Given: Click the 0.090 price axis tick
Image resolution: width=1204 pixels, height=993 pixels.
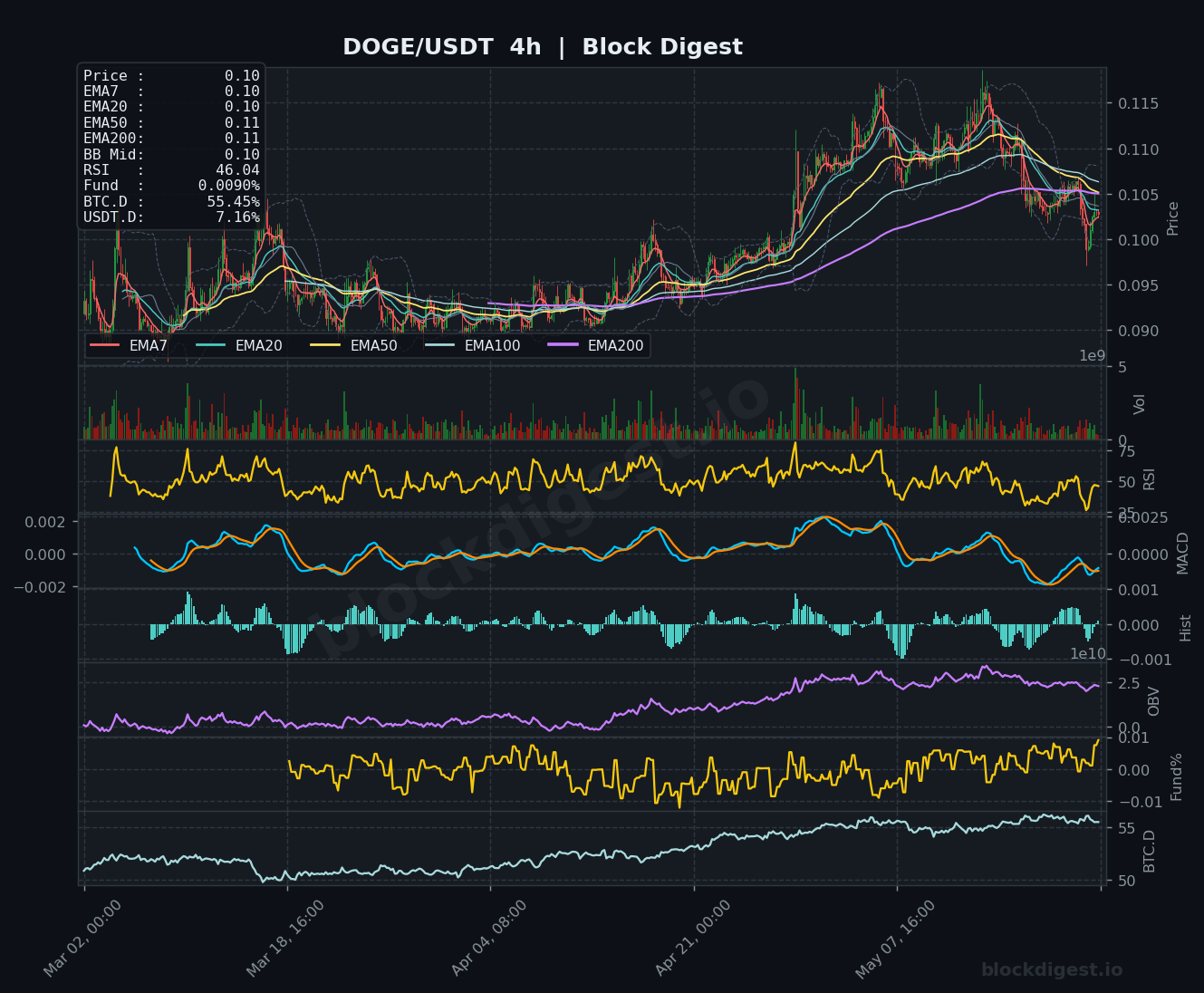Looking at the screenshot, I should (x=1138, y=331).
